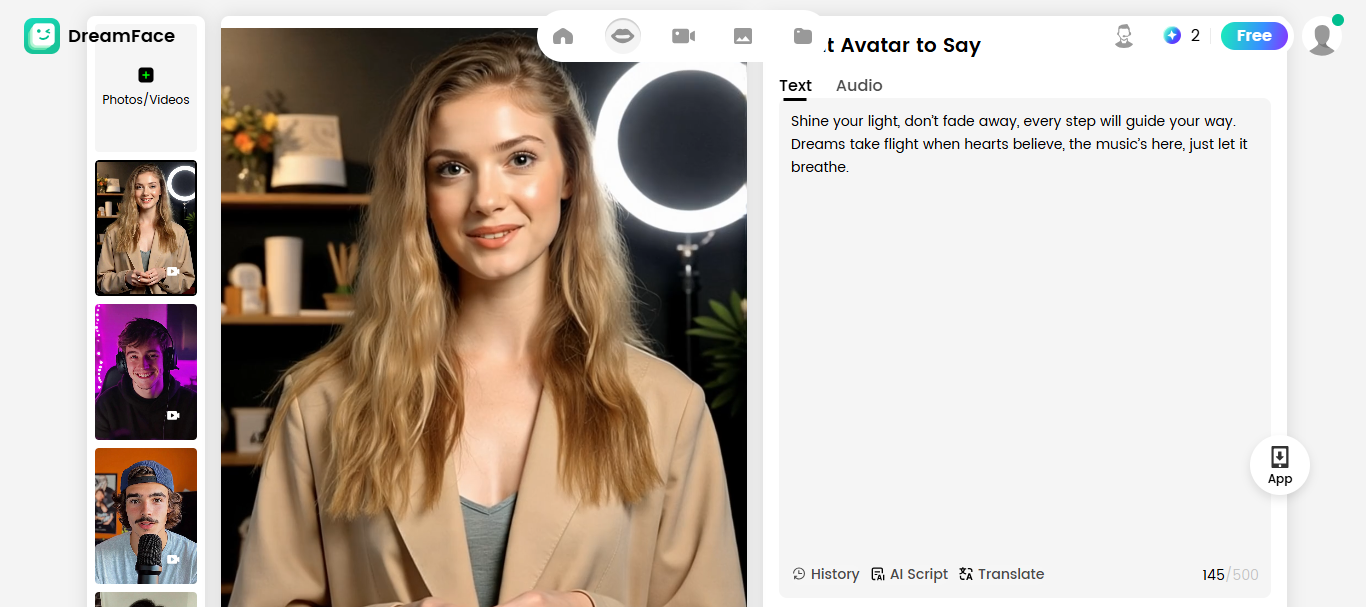The width and height of the screenshot is (1366, 607).
Task: Open script History
Action: tap(826, 574)
